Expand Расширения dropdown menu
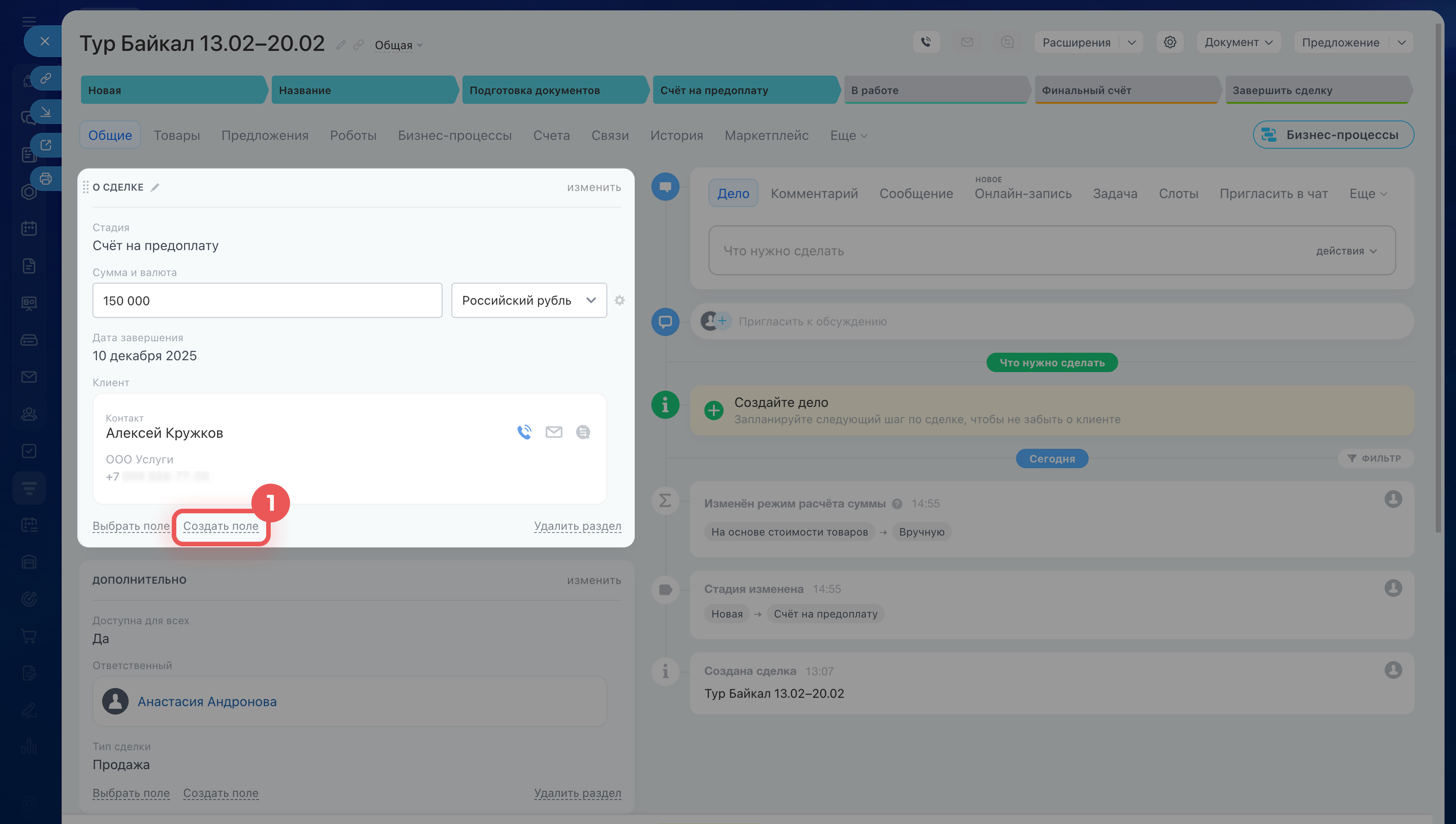Image resolution: width=1456 pixels, height=824 pixels. tap(1131, 42)
